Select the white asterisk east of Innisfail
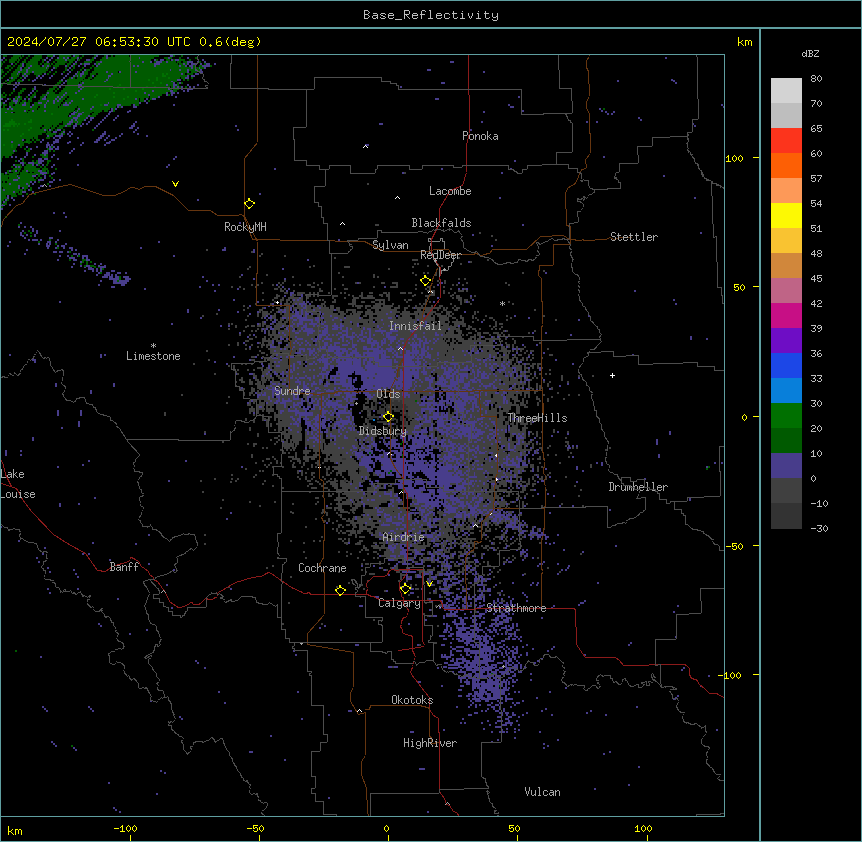This screenshot has height=842, width=862. click(502, 303)
